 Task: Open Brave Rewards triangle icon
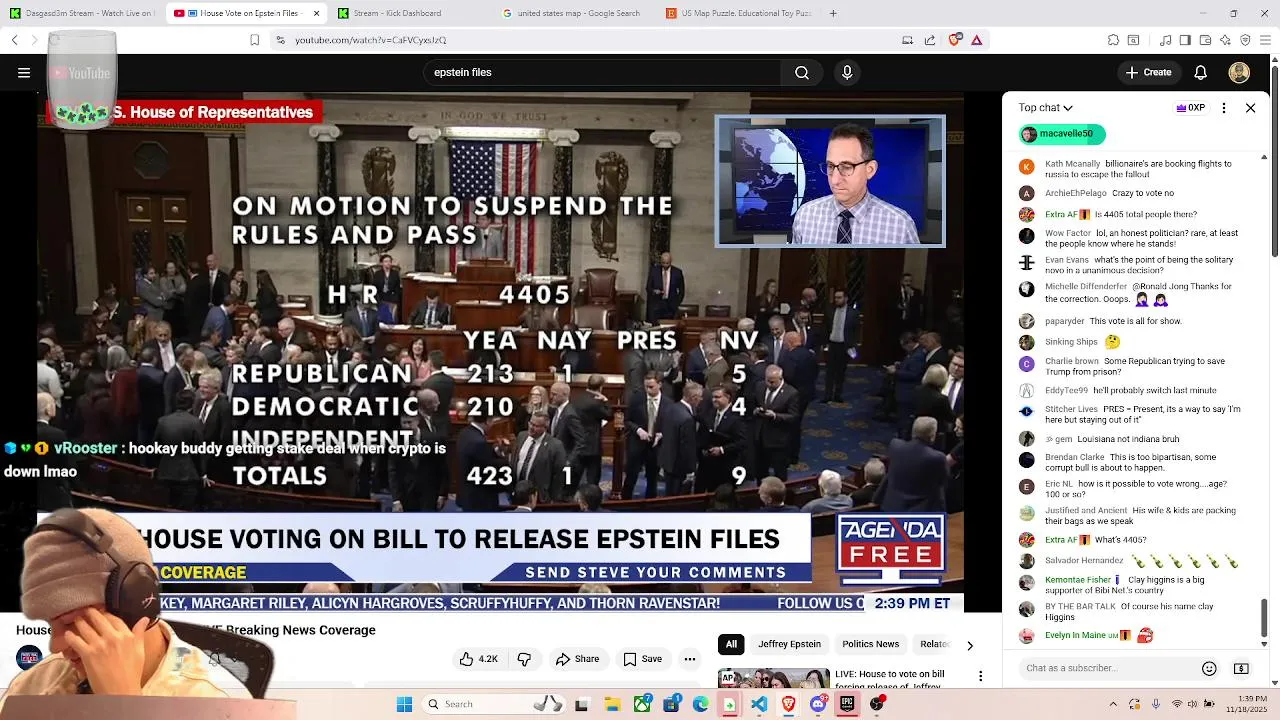click(x=977, y=40)
